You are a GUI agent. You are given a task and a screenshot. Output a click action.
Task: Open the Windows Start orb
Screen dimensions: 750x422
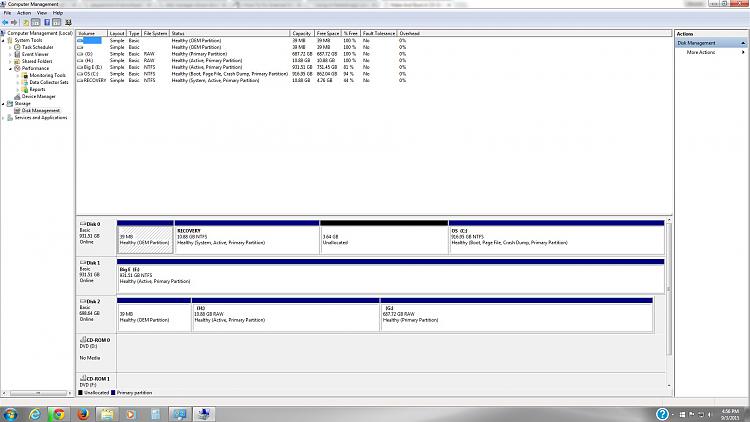tap(10, 414)
